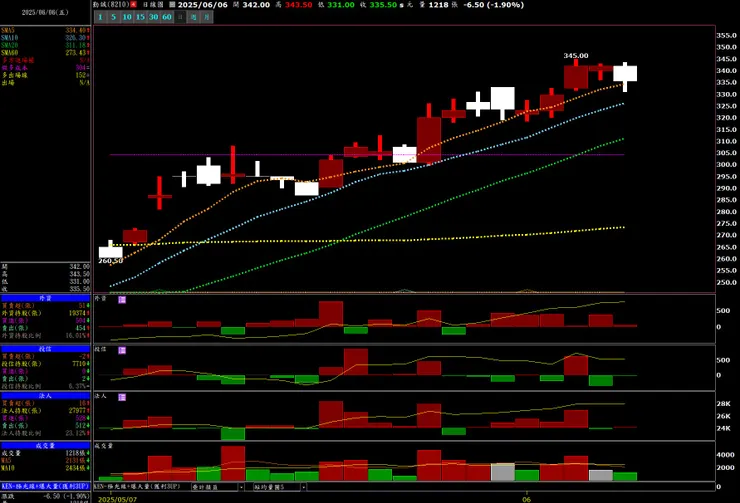Click the 外資持股比例 value 16.01%
740x503 pixels.
pos(77,335)
